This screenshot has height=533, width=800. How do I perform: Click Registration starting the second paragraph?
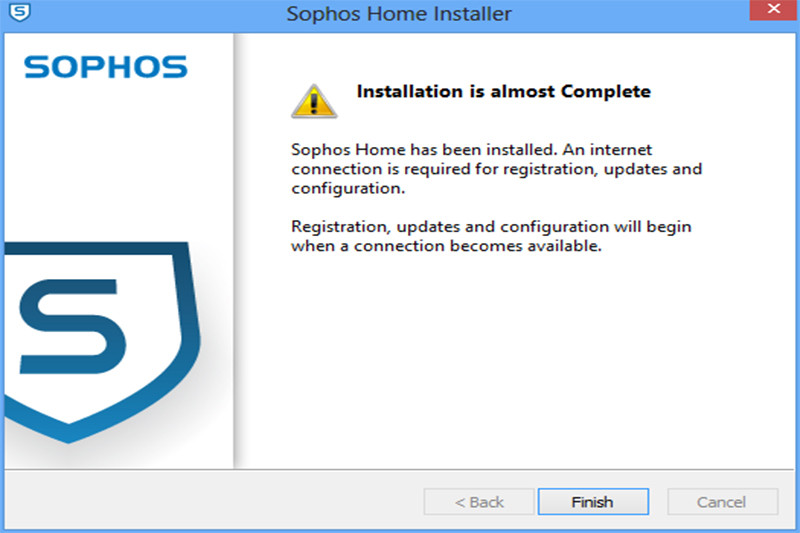pyautogui.click(x=338, y=227)
